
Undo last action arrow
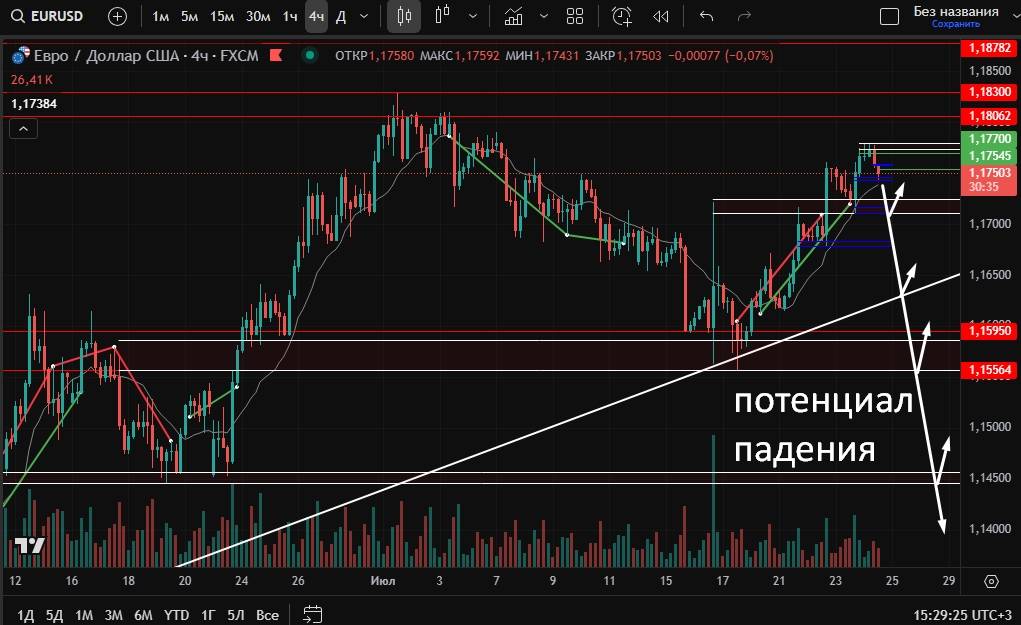(x=706, y=16)
